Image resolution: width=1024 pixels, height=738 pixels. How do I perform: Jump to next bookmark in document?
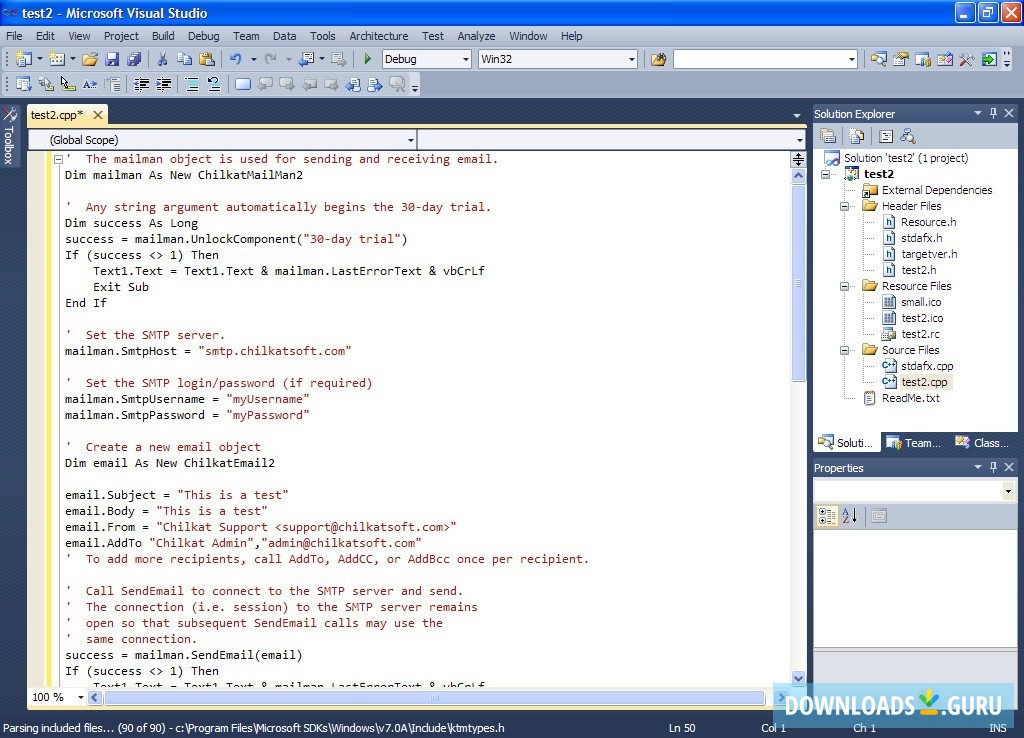pyautogui.click(x=375, y=84)
